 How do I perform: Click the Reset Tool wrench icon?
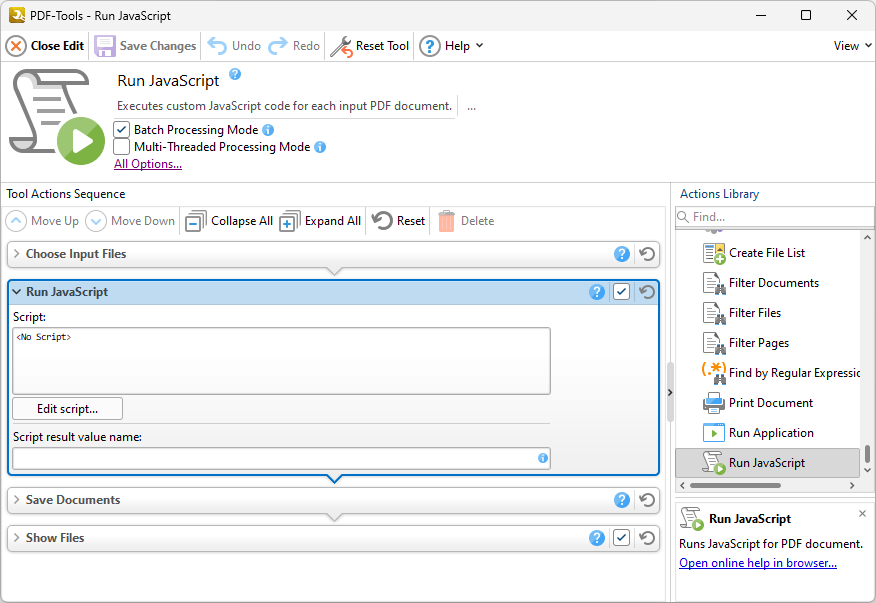point(341,46)
